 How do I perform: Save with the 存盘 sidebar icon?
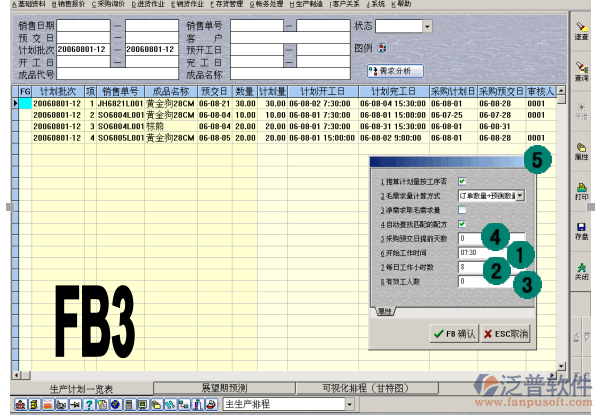(581, 229)
